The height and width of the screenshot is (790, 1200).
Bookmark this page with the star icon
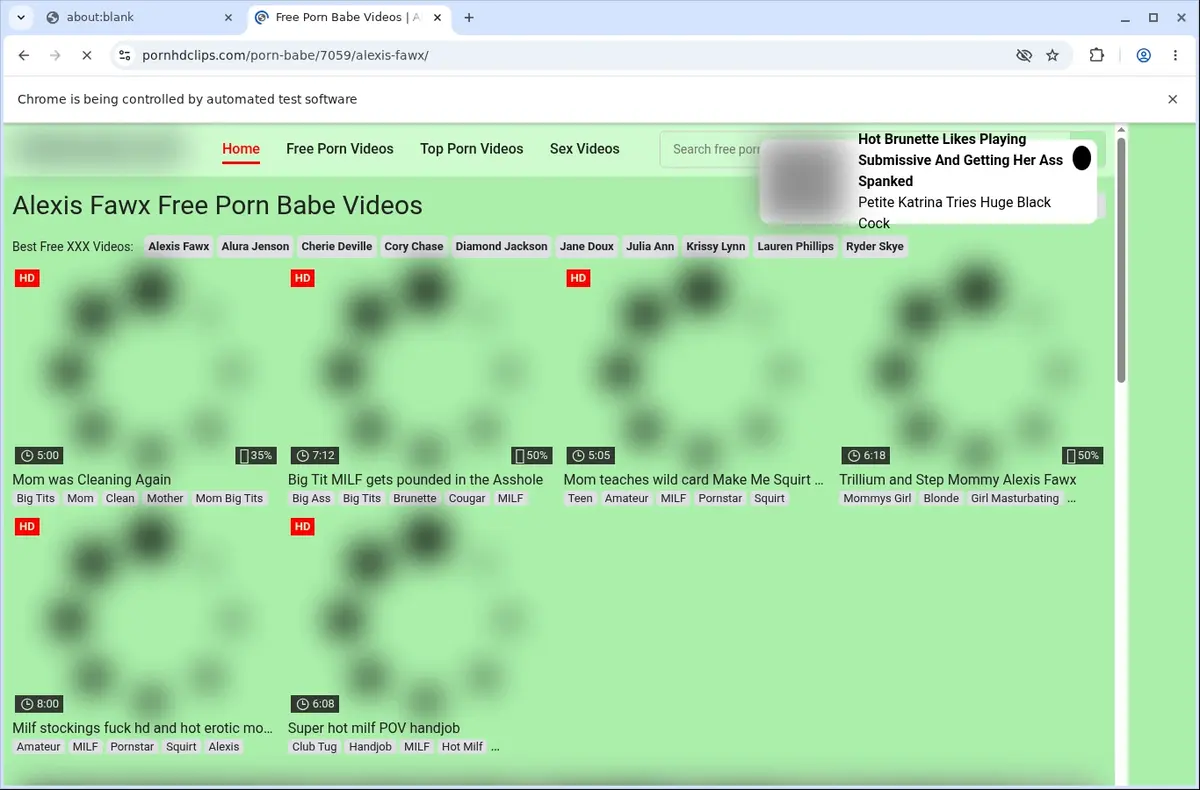[x=1052, y=56]
